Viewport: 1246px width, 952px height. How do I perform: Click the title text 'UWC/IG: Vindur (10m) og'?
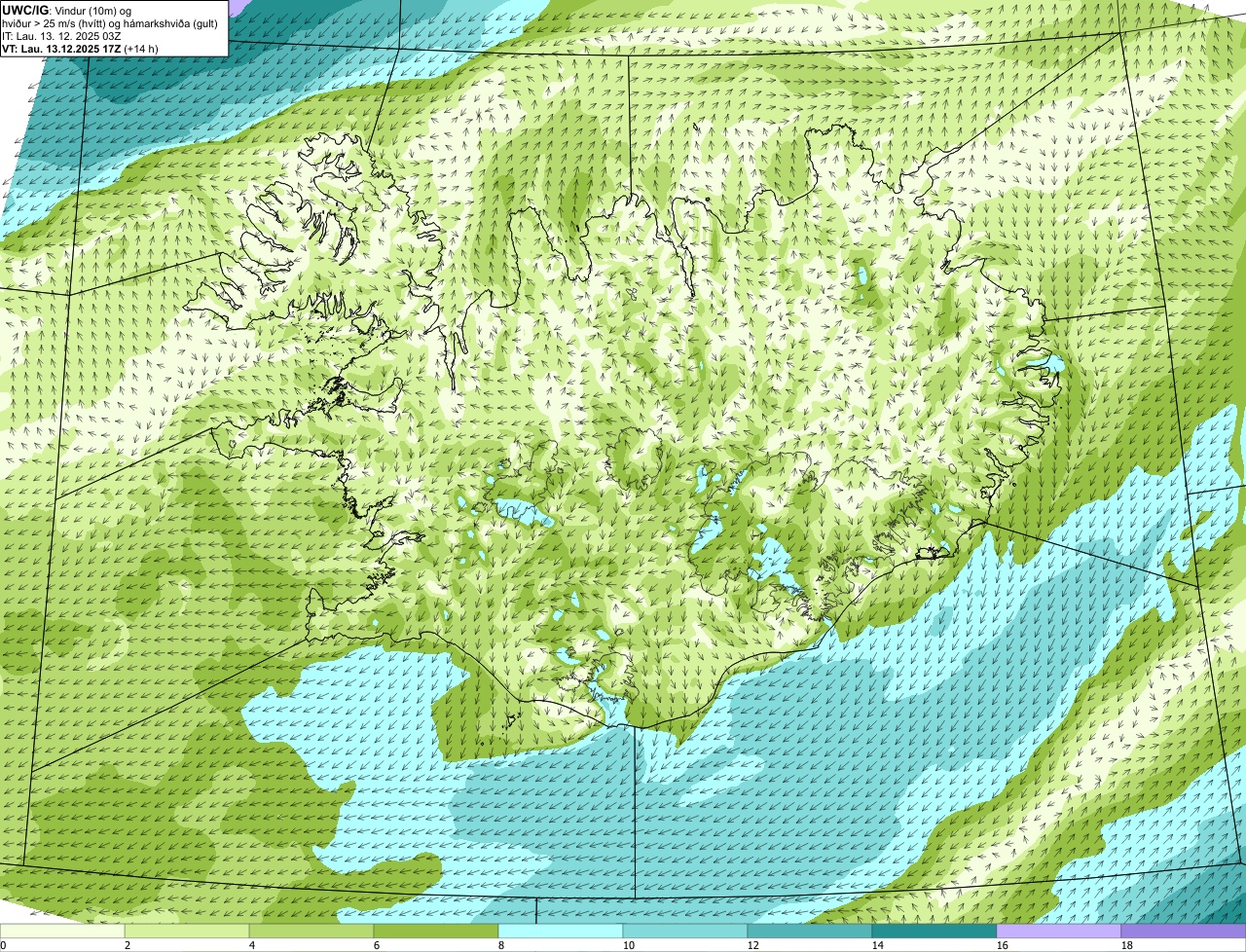(65, 10)
